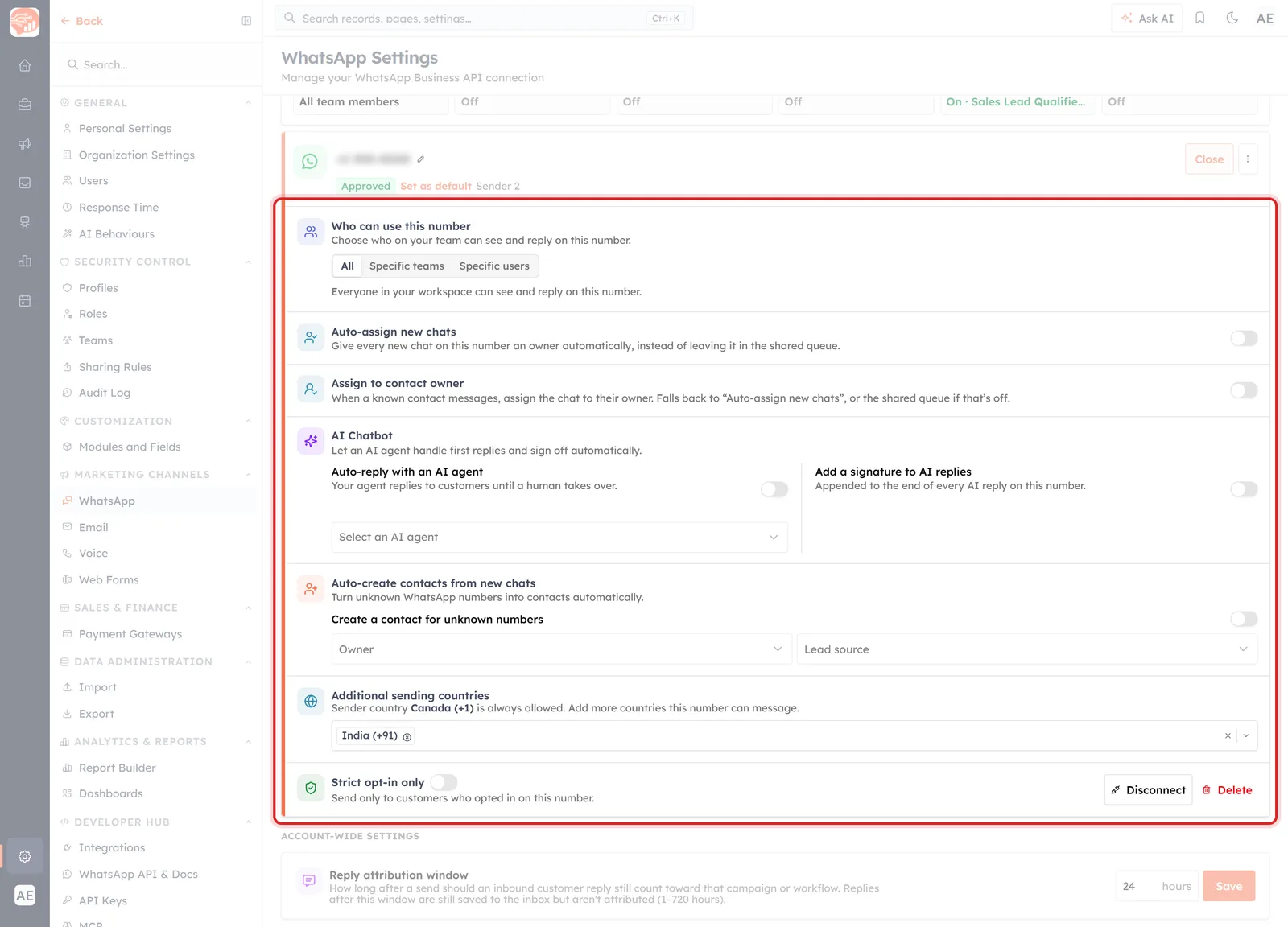Click the sidebar Search field
The width and height of the screenshot is (1288, 927).
point(156,64)
